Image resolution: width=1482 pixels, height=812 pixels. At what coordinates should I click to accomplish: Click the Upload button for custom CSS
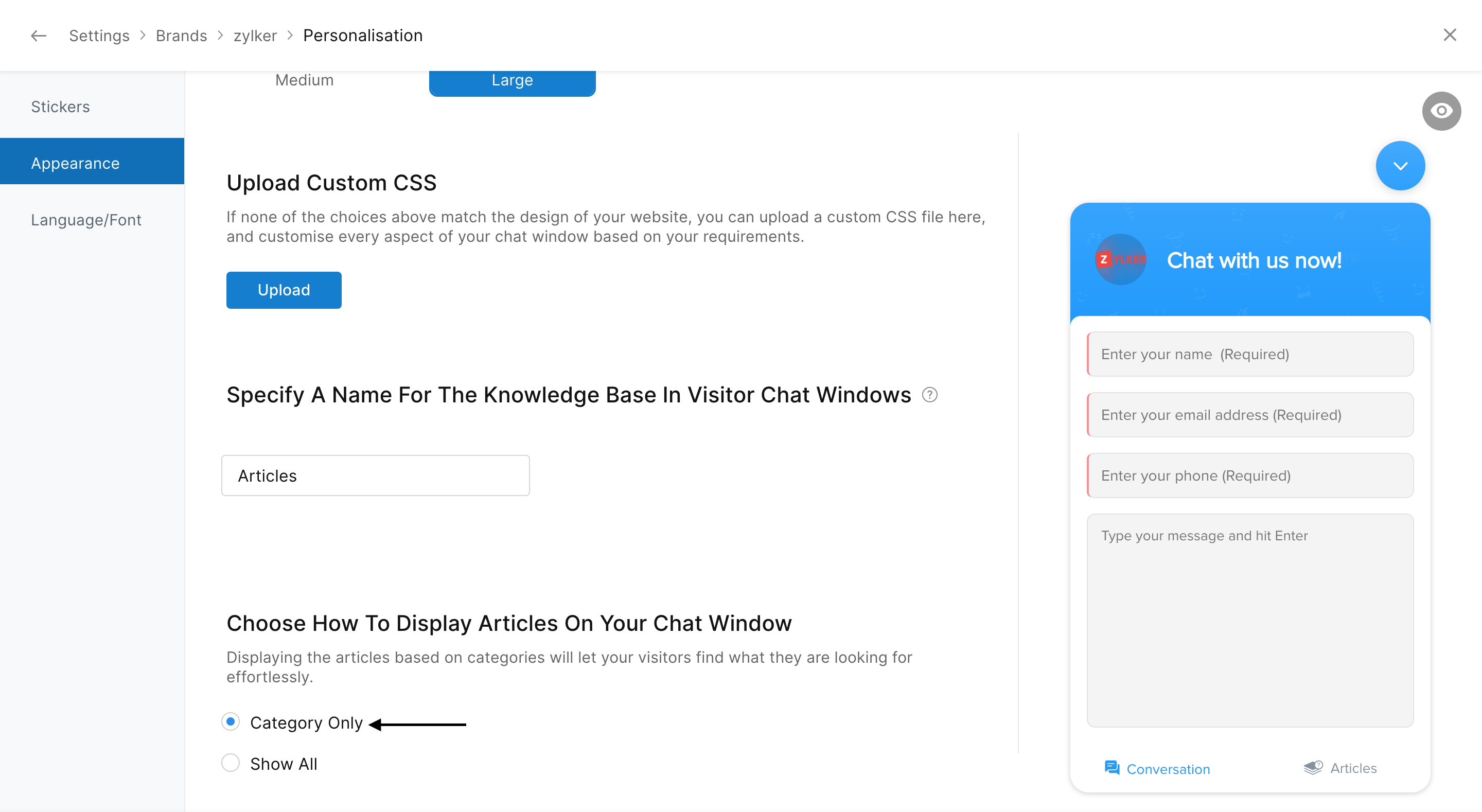(284, 290)
